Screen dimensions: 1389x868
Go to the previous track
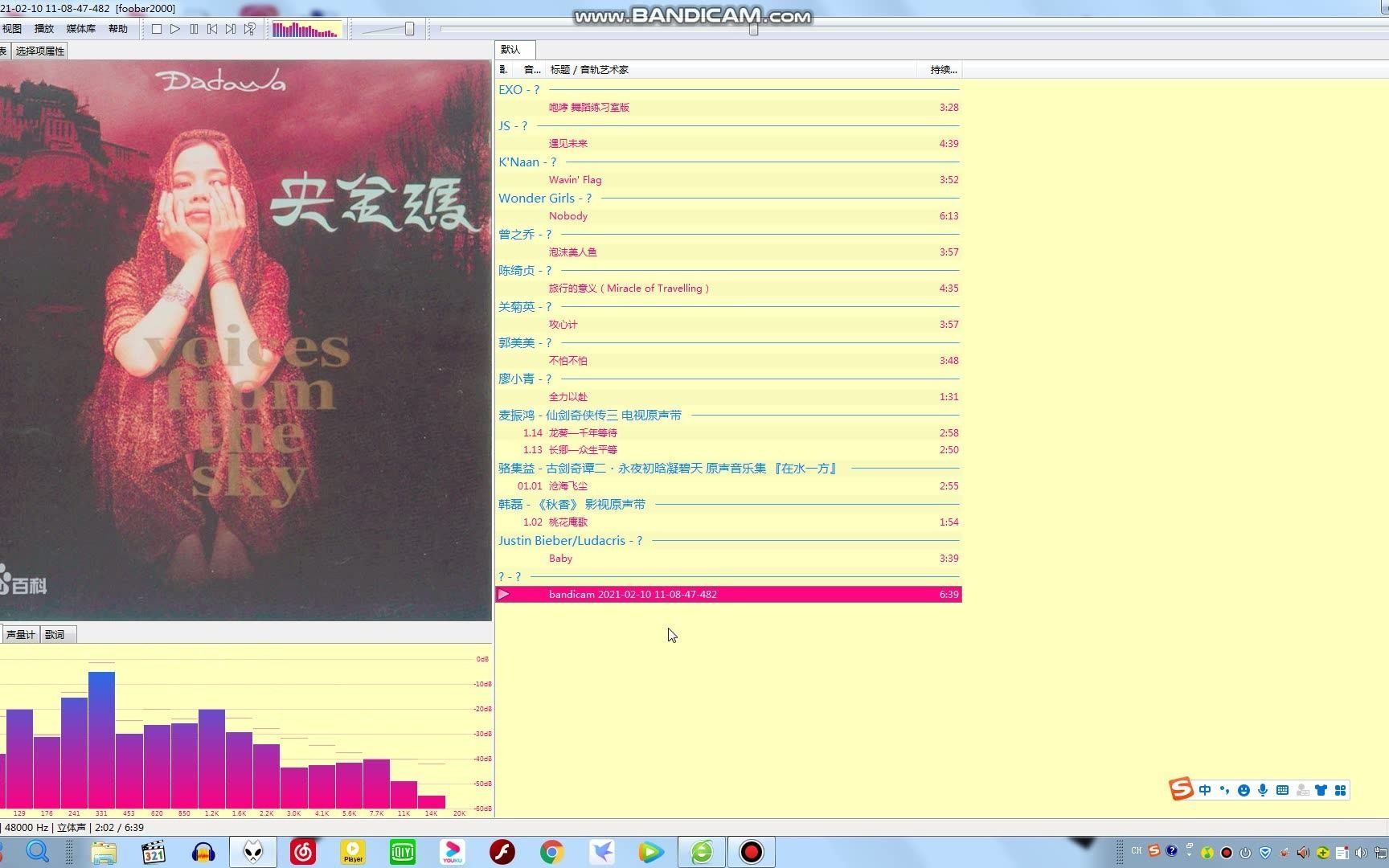[212, 29]
